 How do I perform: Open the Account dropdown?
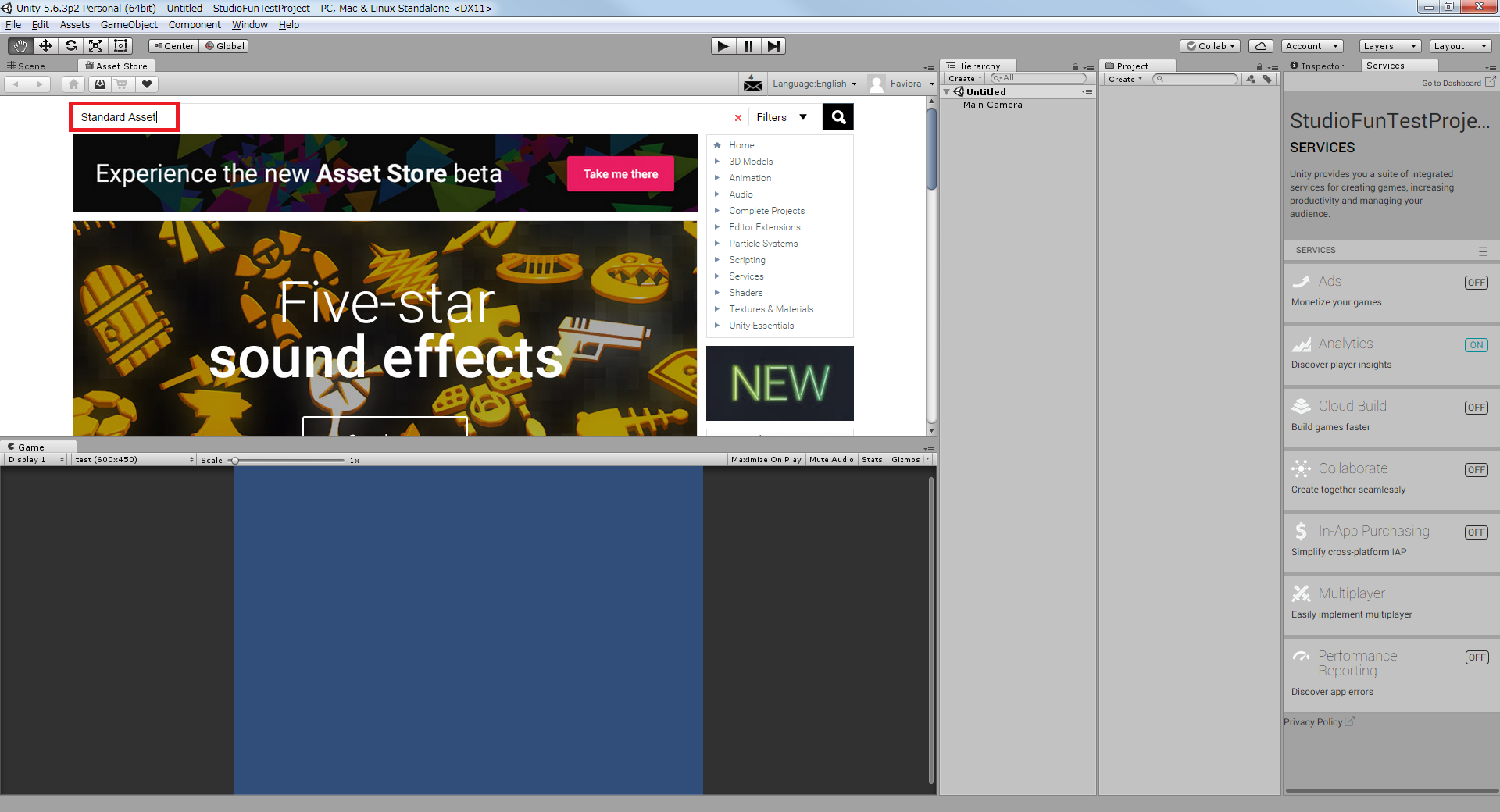[1312, 46]
